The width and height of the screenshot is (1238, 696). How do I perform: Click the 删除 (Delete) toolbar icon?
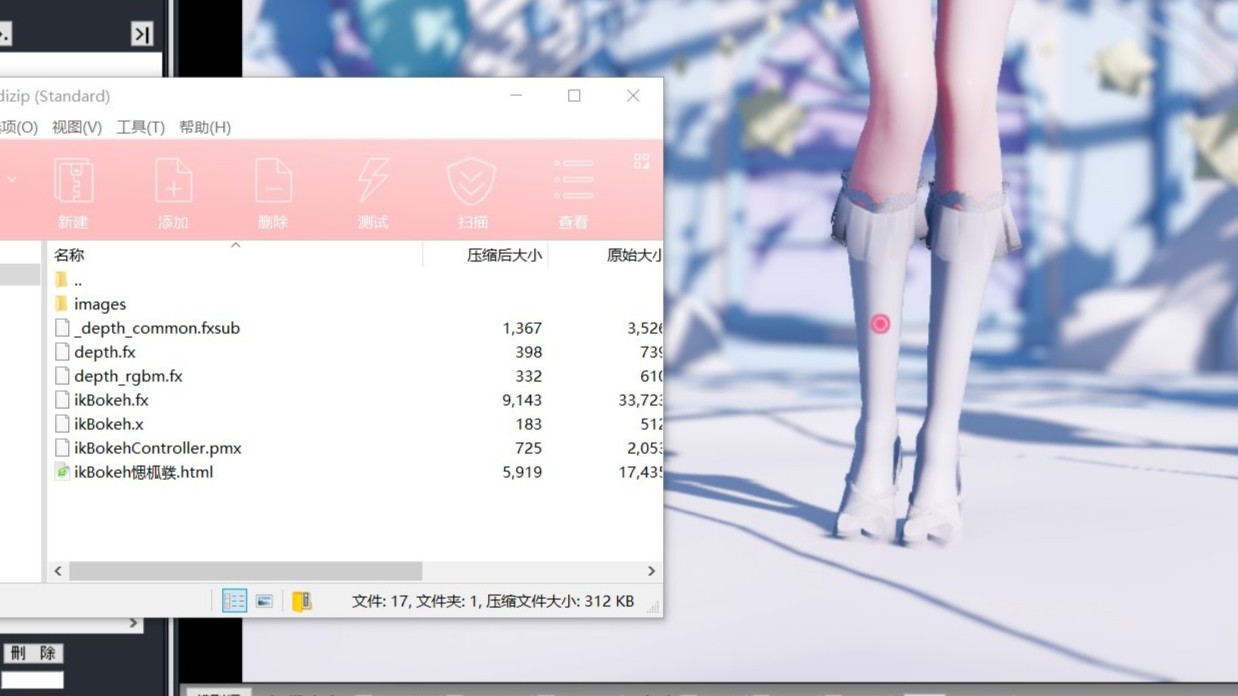coord(273,183)
